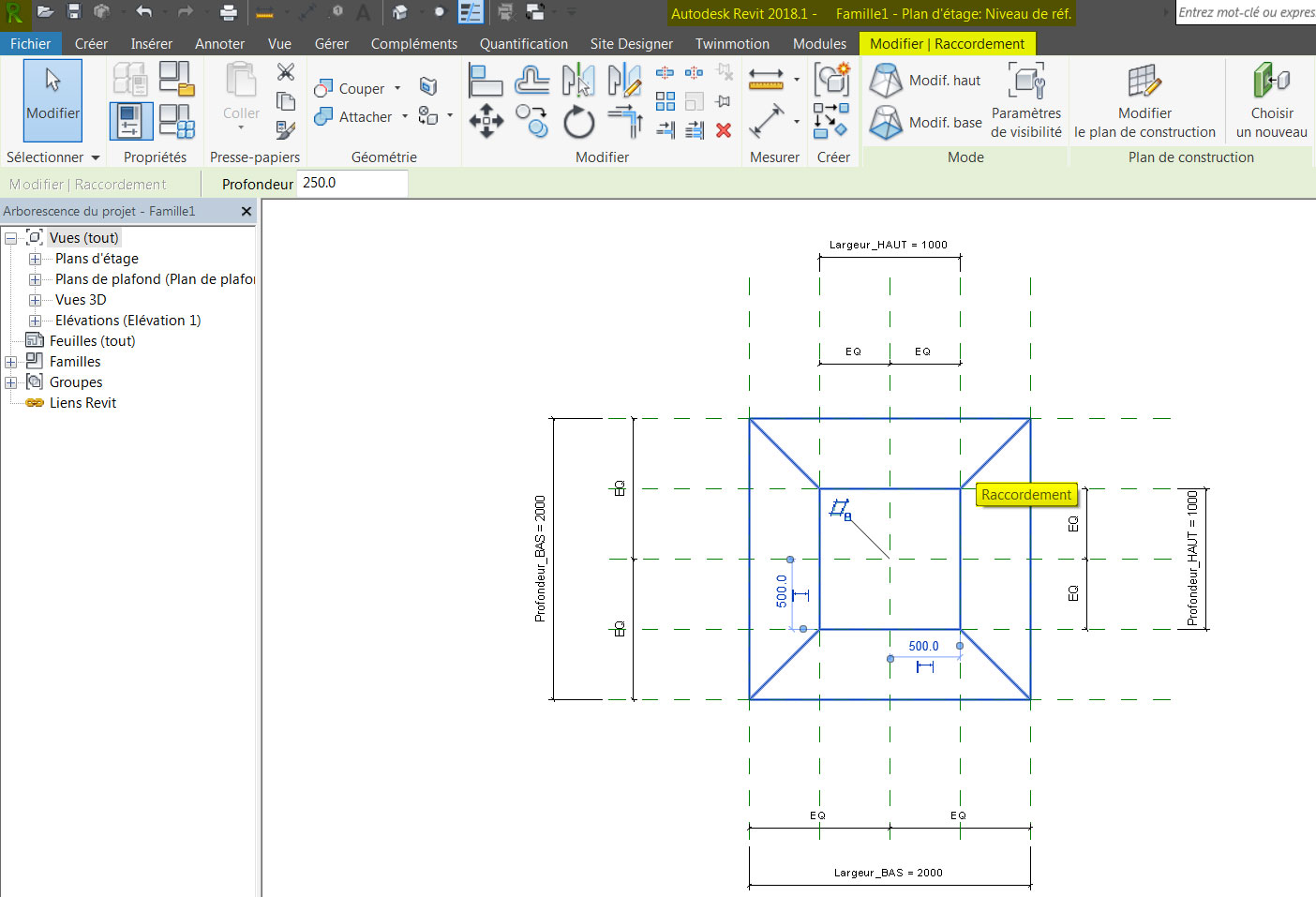The height and width of the screenshot is (897, 1316).
Task: Click the Coller button in Presse-papiers
Action: pyautogui.click(x=240, y=94)
